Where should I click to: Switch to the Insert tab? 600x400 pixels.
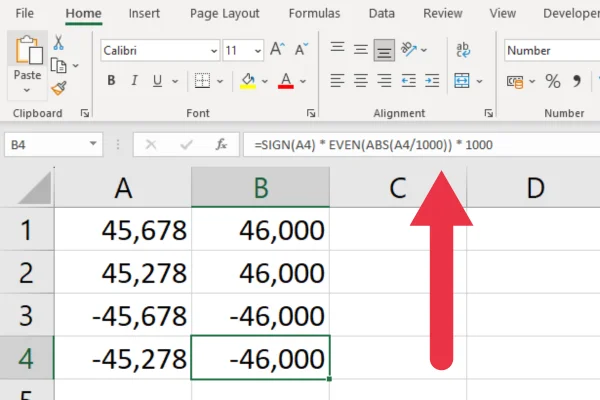tap(144, 13)
